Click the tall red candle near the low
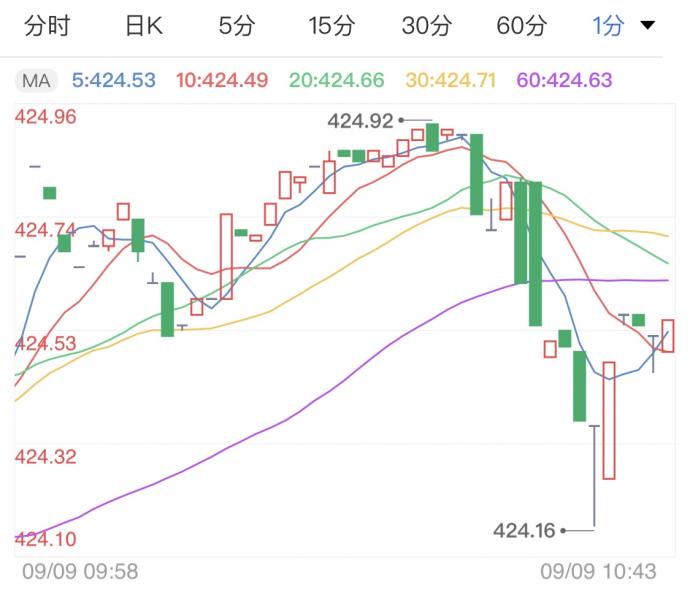The width and height of the screenshot is (690, 600). click(609, 420)
